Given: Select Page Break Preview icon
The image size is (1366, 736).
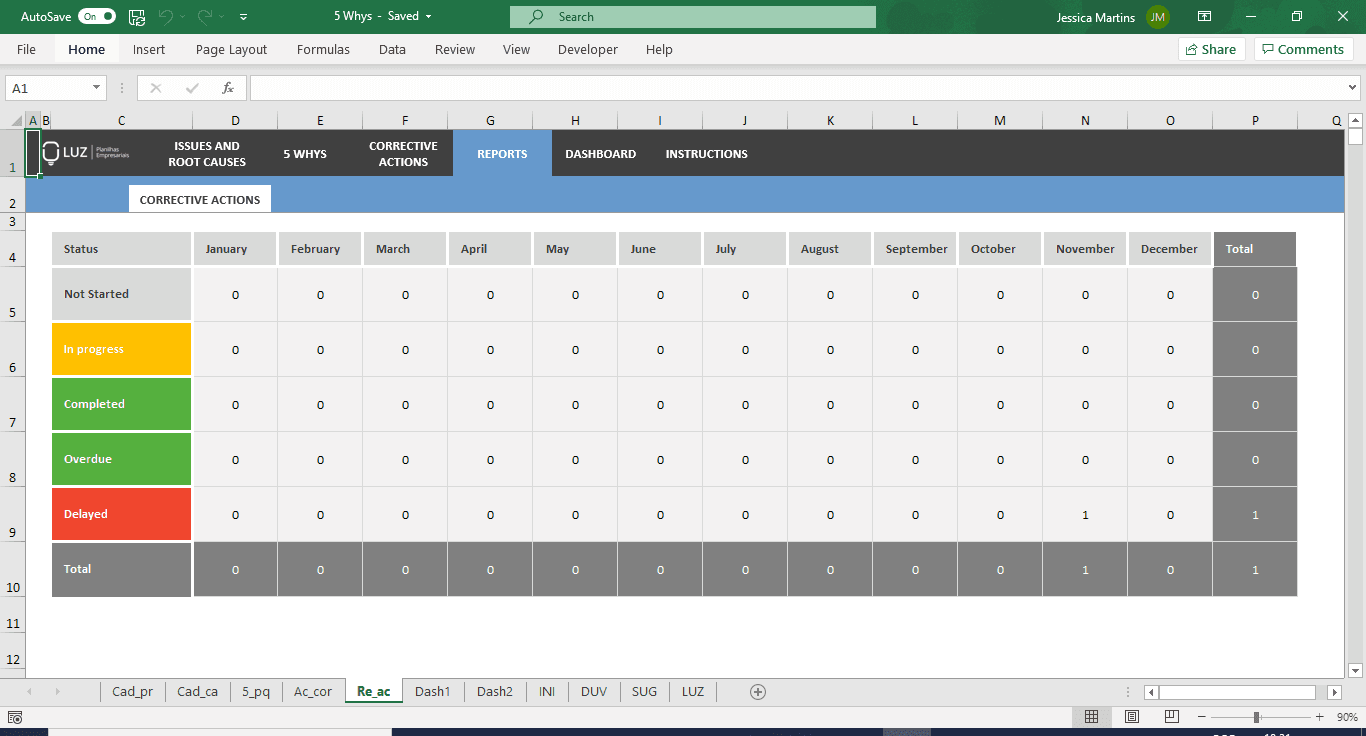Looking at the screenshot, I should click(x=1170, y=717).
